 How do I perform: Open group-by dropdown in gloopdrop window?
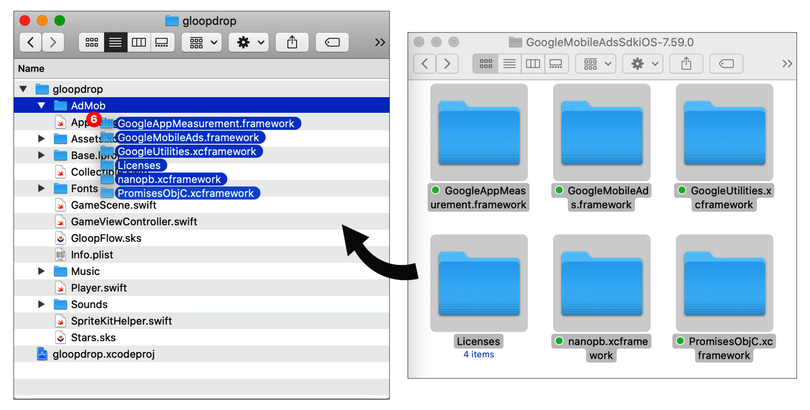(x=202, y=42)
